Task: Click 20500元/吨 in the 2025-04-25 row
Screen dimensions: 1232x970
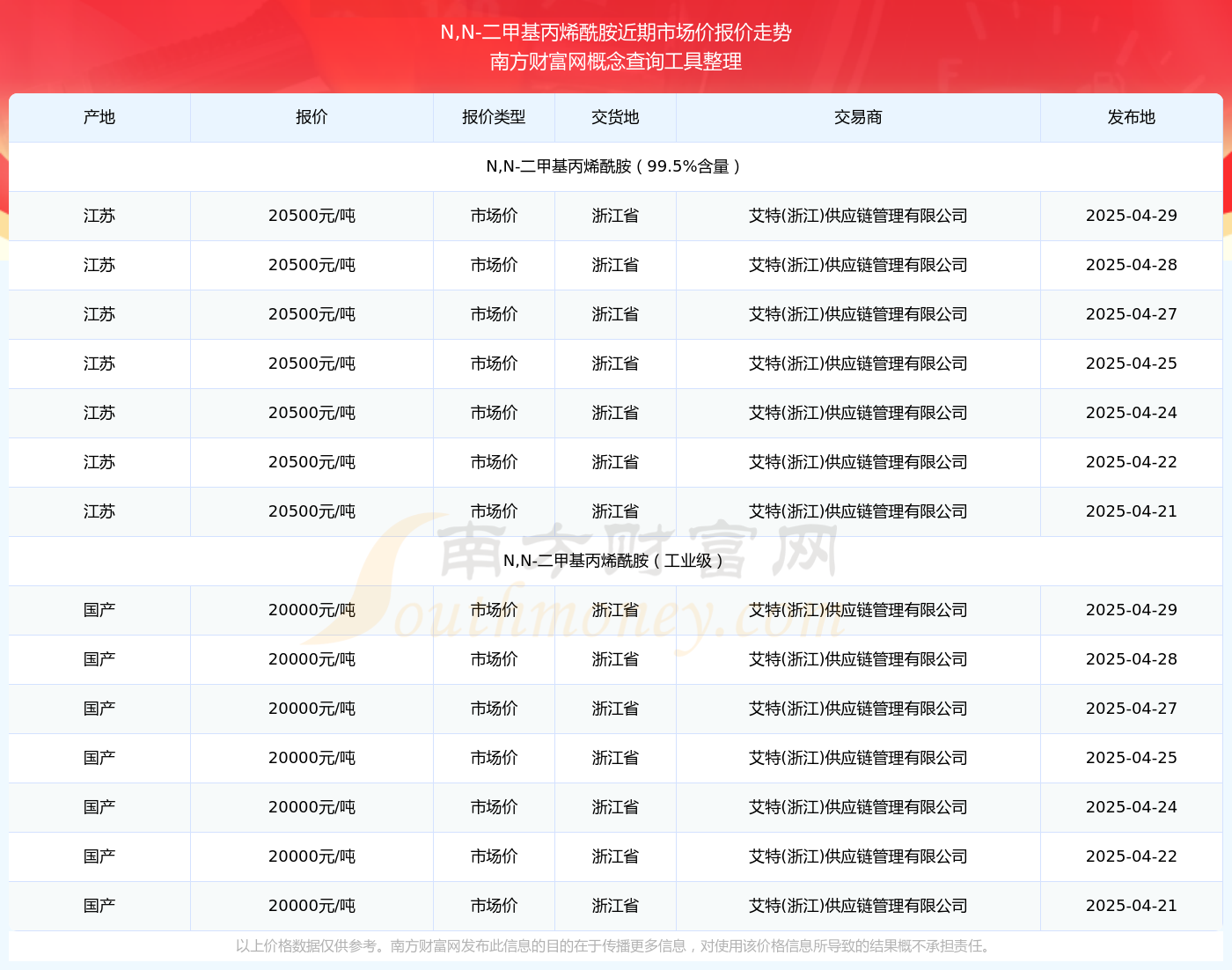Action: pyautogui.click(x=312, y=364)
